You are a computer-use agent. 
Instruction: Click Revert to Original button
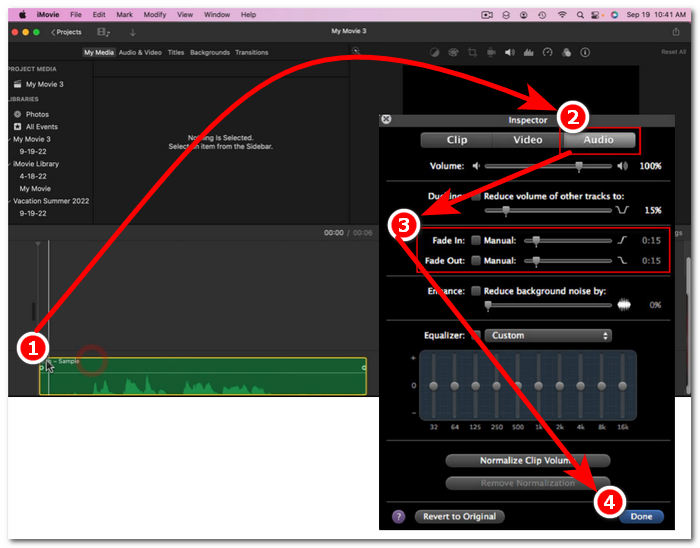(459, 517)
